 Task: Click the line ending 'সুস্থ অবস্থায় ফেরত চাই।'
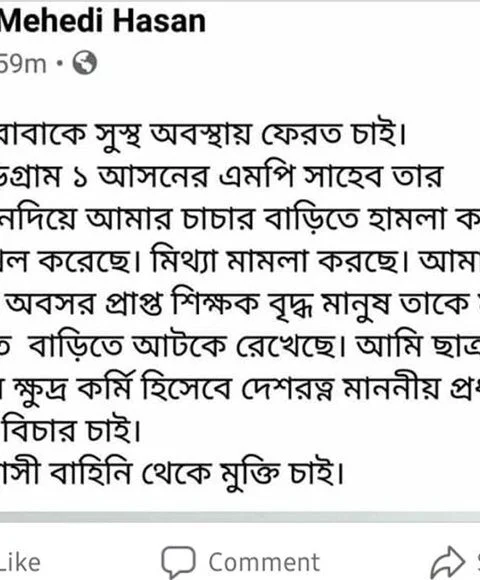[x=203, y=134]
